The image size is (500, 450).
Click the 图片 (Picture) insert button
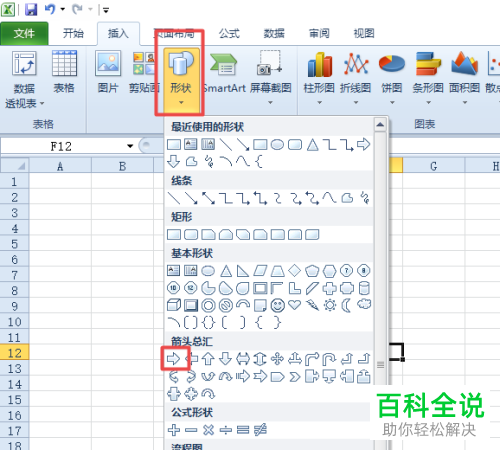click(108, 72)
